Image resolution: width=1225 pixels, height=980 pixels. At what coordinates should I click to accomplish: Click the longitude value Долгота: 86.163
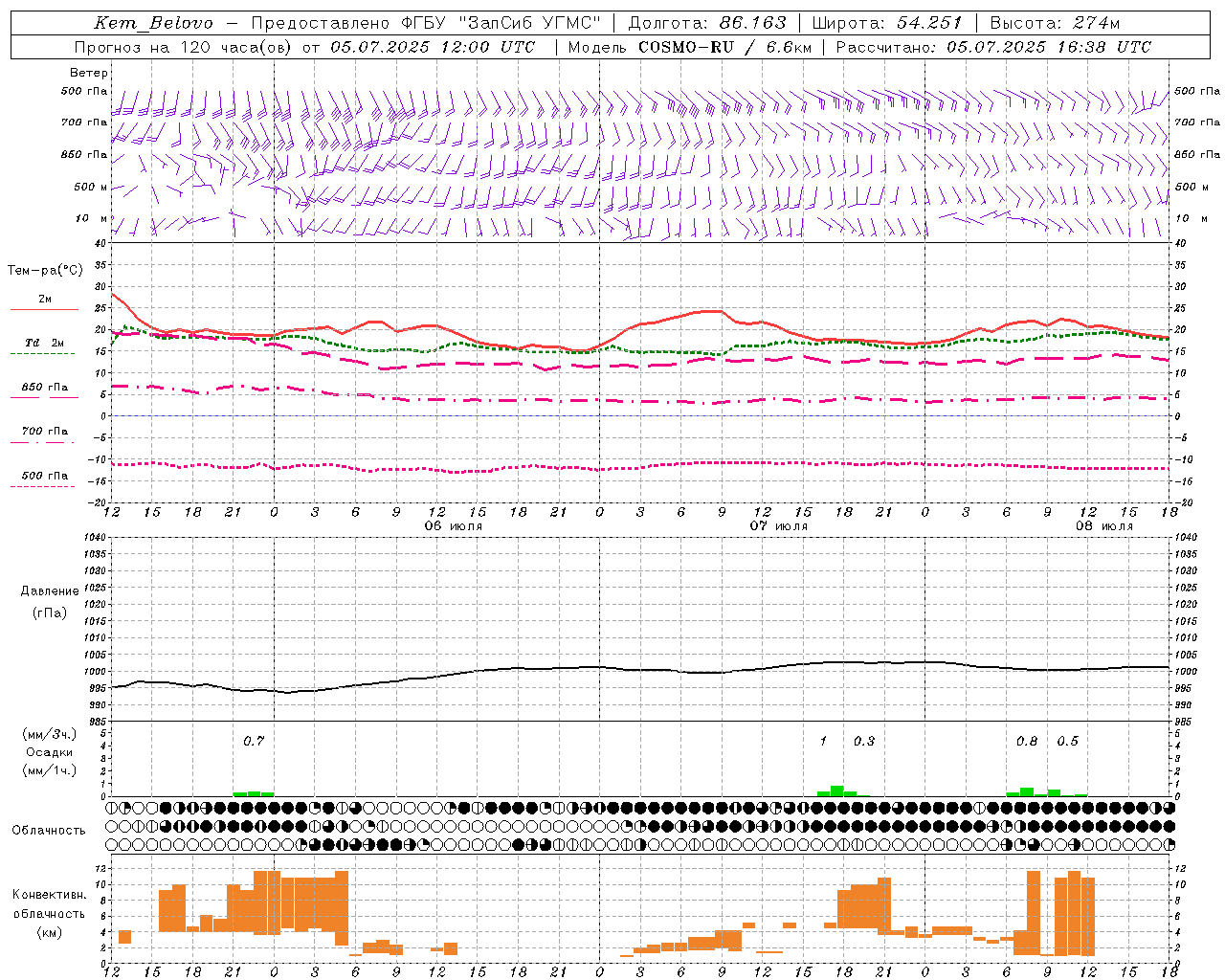click(707, 23)
